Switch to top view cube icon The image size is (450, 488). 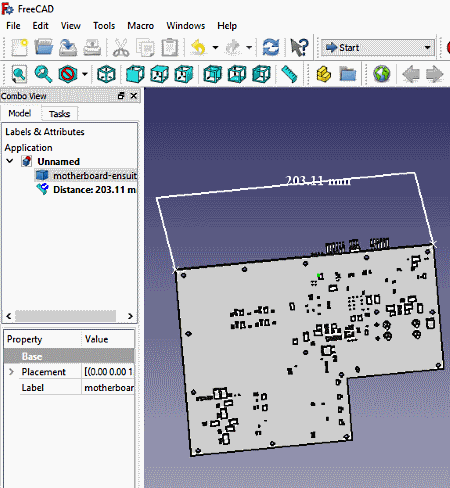point(159,74)
